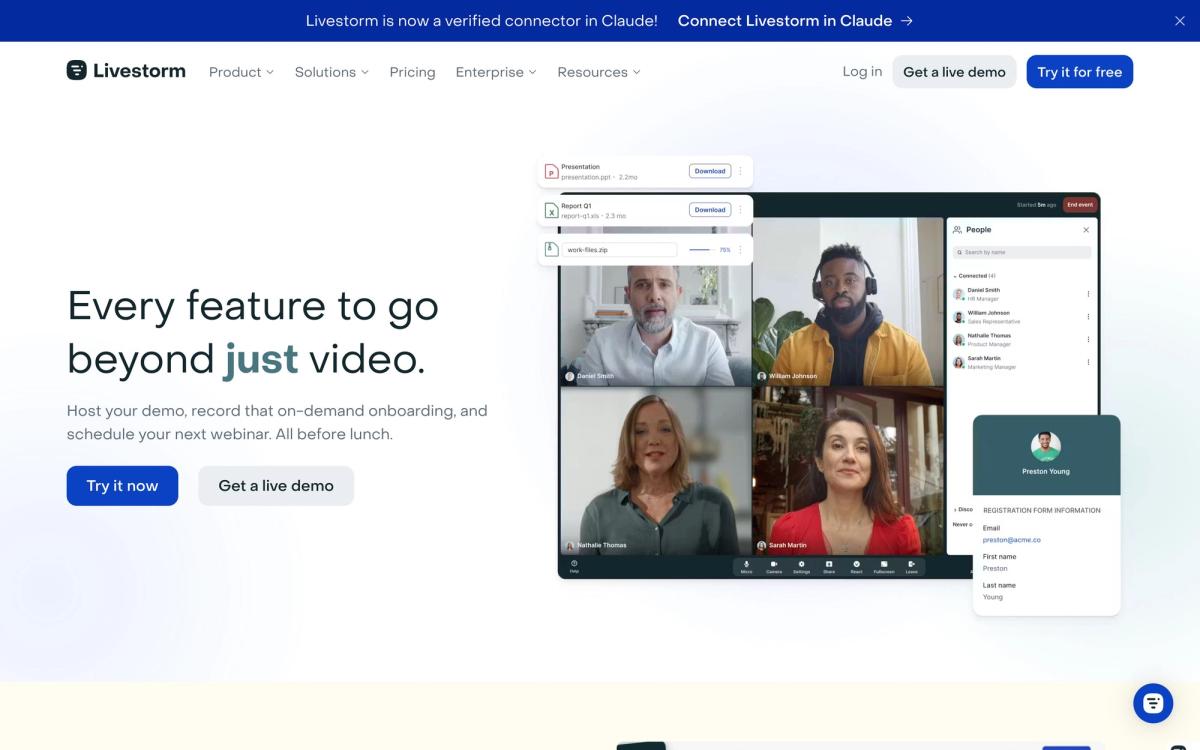Close the top announcement banner
The width and height of the screenshot is (1200, 750).
(x=1179, y=21)
